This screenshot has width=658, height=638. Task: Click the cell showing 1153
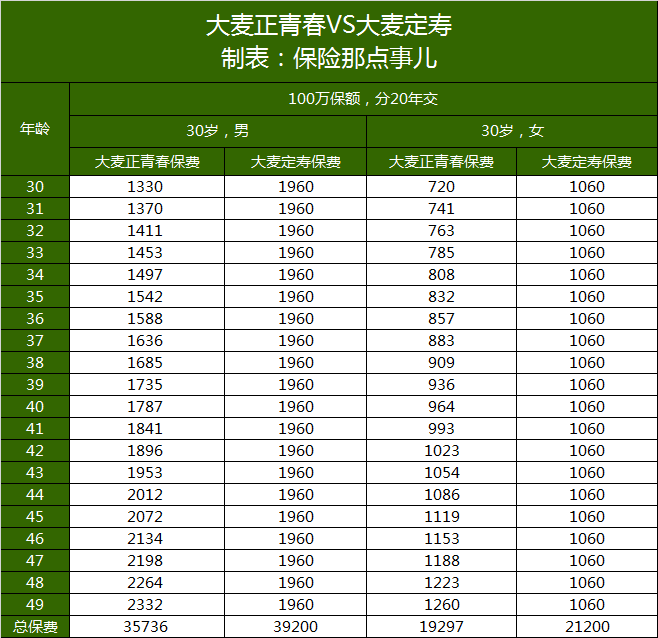point(441,538)
